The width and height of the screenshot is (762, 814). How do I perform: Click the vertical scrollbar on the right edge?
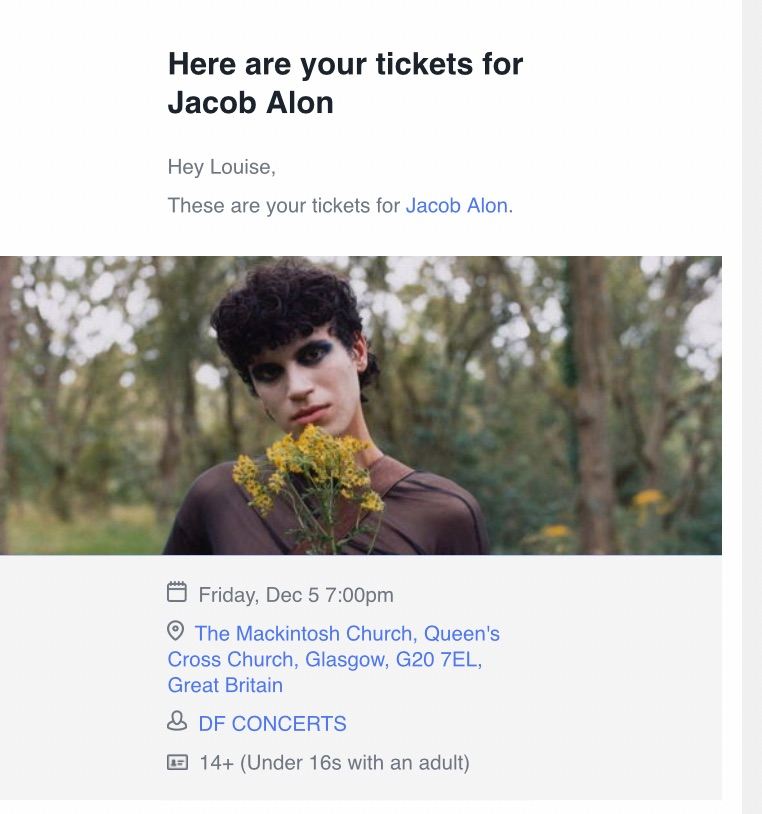tap(751, 400)
